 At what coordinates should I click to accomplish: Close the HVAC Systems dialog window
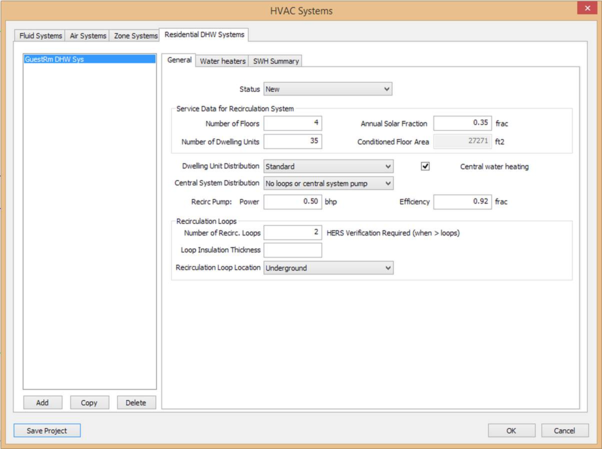587,9
